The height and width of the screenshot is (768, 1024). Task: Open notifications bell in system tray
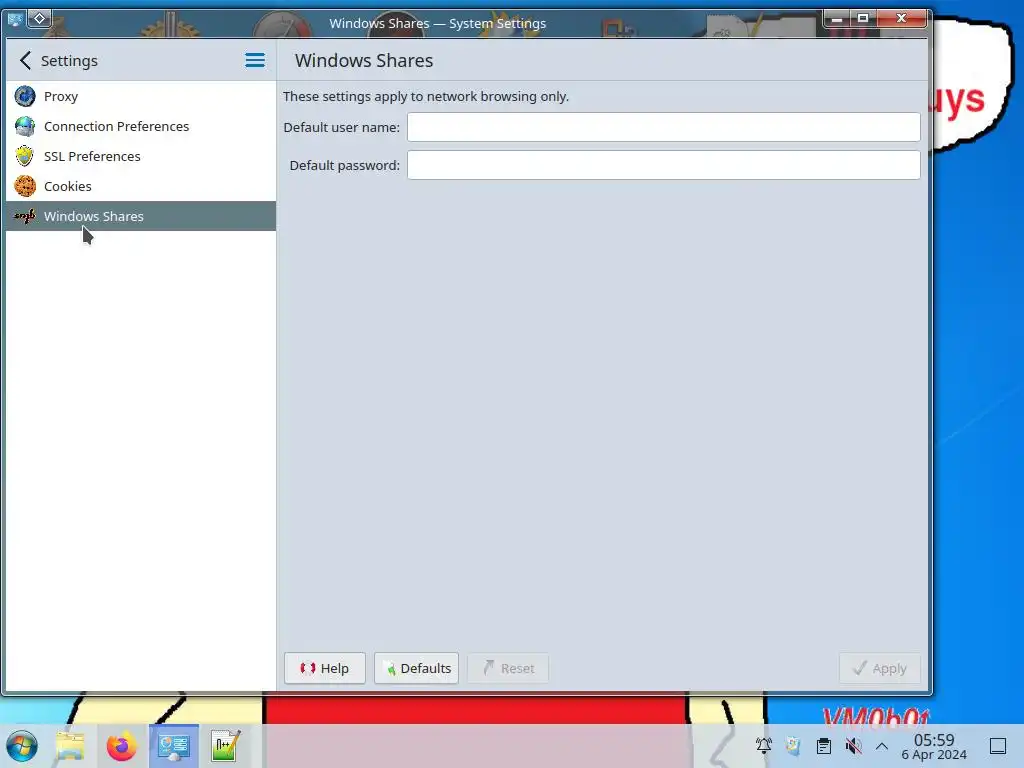(763, 745)
